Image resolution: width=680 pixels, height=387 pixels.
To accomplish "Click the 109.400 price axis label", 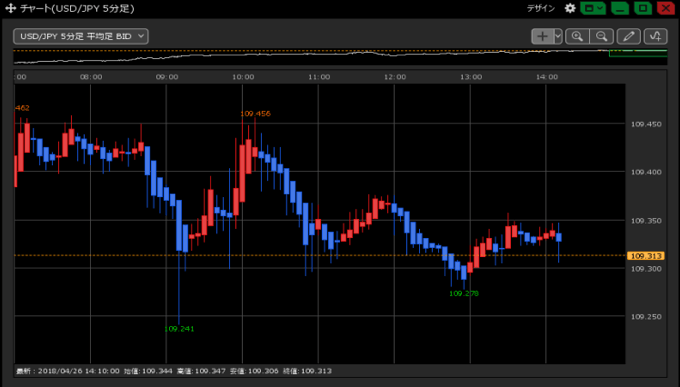I will tap(646, 172).
